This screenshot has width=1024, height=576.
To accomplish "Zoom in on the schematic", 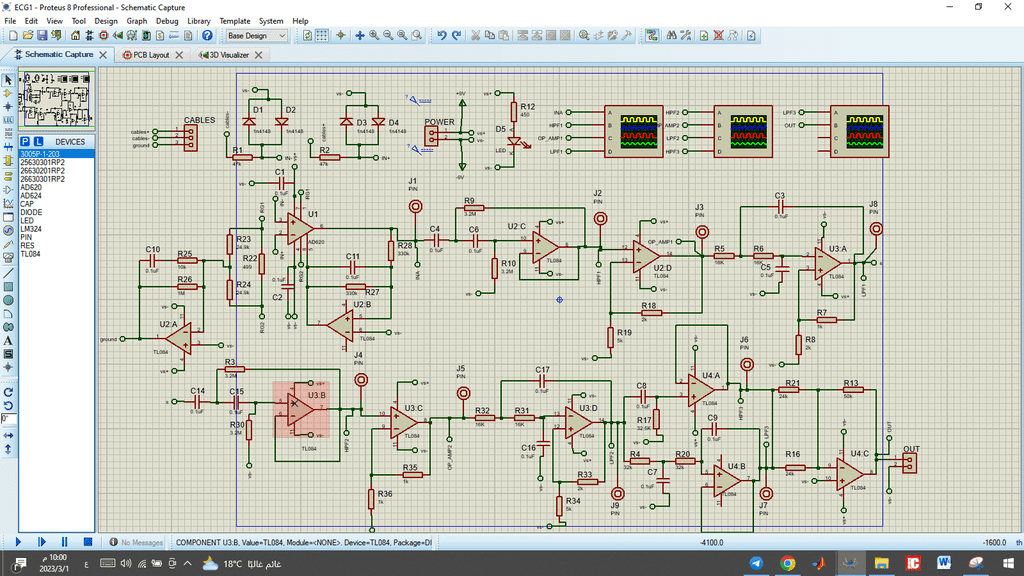I will click(374, 36).
